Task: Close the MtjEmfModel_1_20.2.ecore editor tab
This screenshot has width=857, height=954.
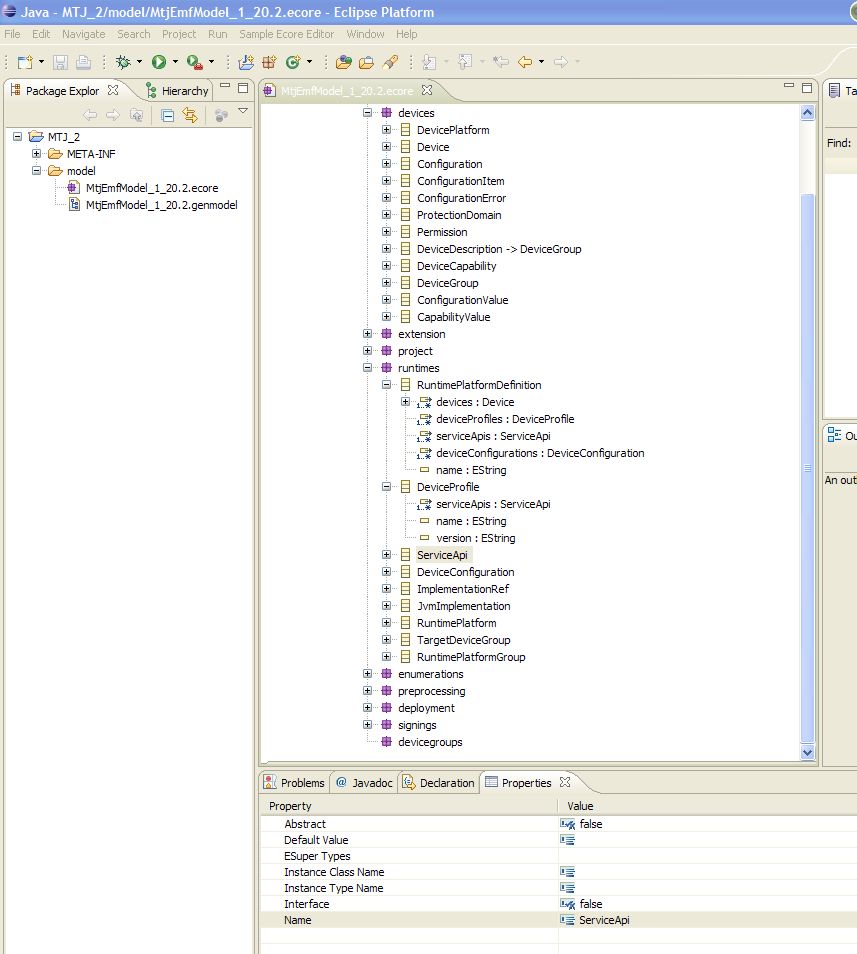Action: 427,90
